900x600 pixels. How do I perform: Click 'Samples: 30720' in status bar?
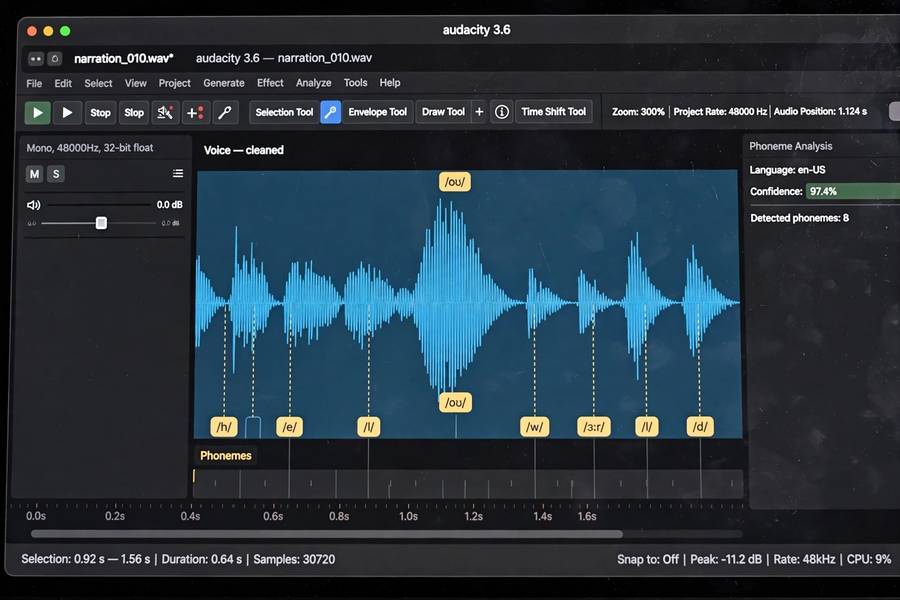pos(294,559)
